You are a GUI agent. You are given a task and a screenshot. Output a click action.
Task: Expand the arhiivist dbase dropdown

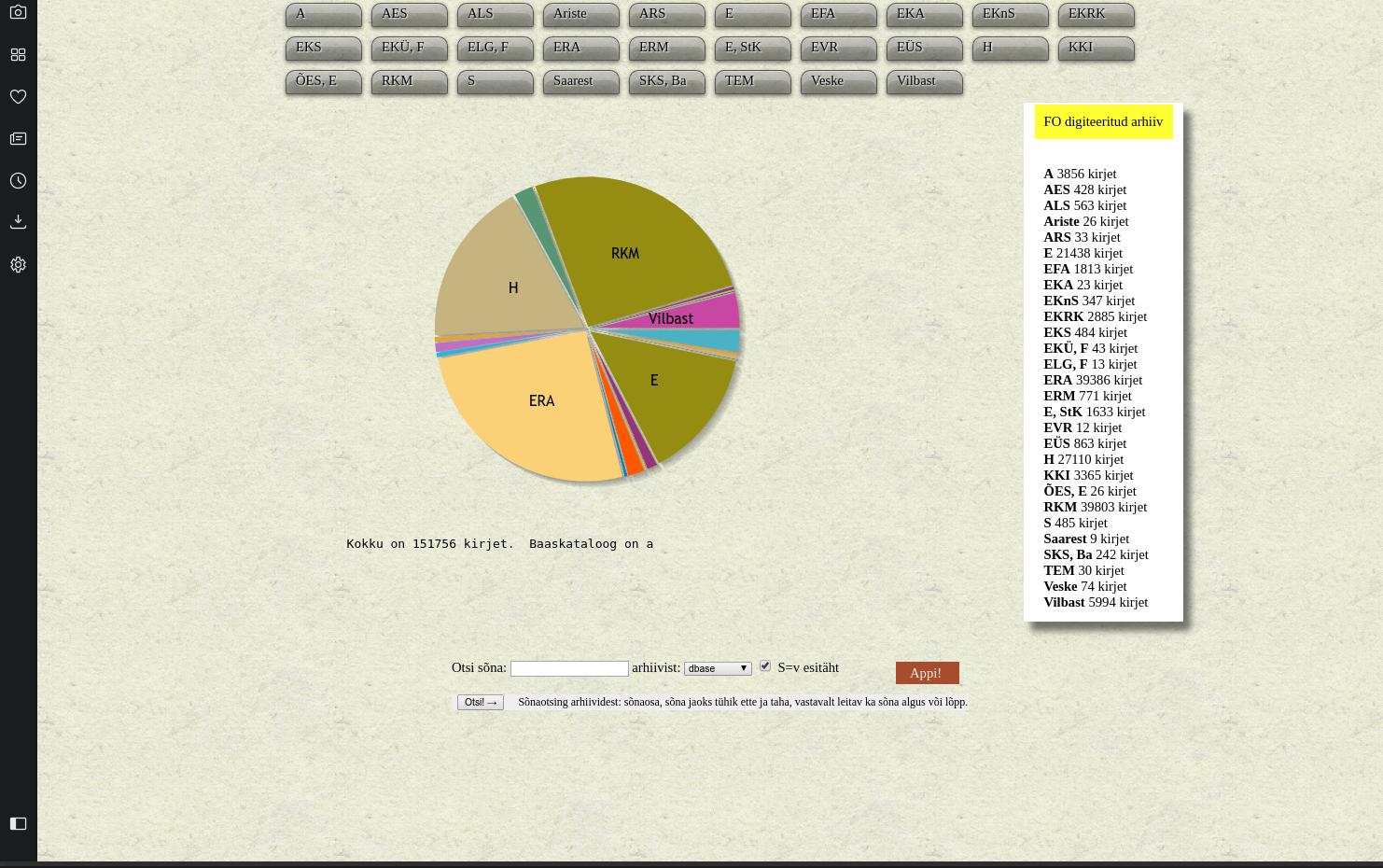[718, 668]
